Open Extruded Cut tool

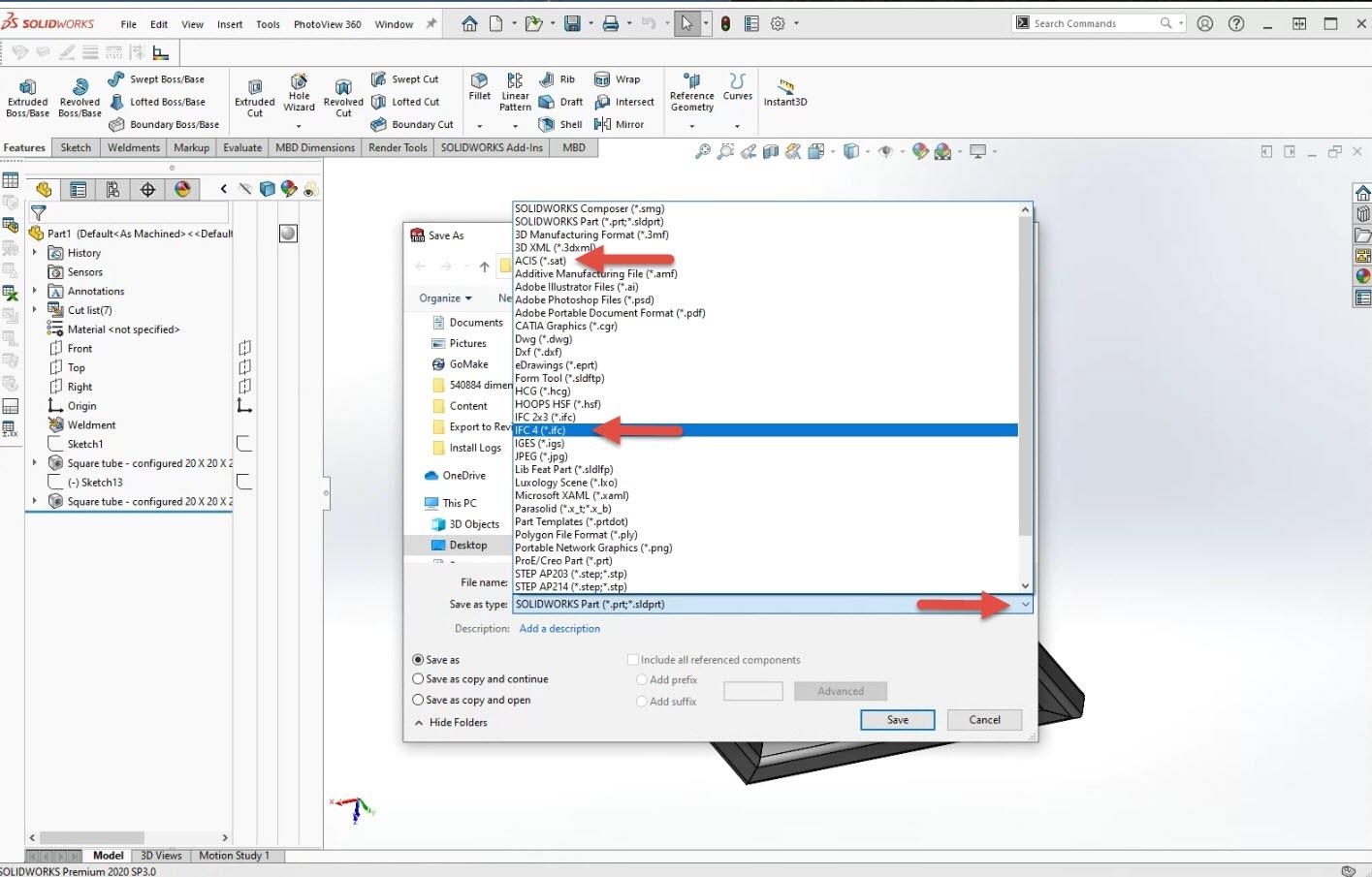(254, 99)
